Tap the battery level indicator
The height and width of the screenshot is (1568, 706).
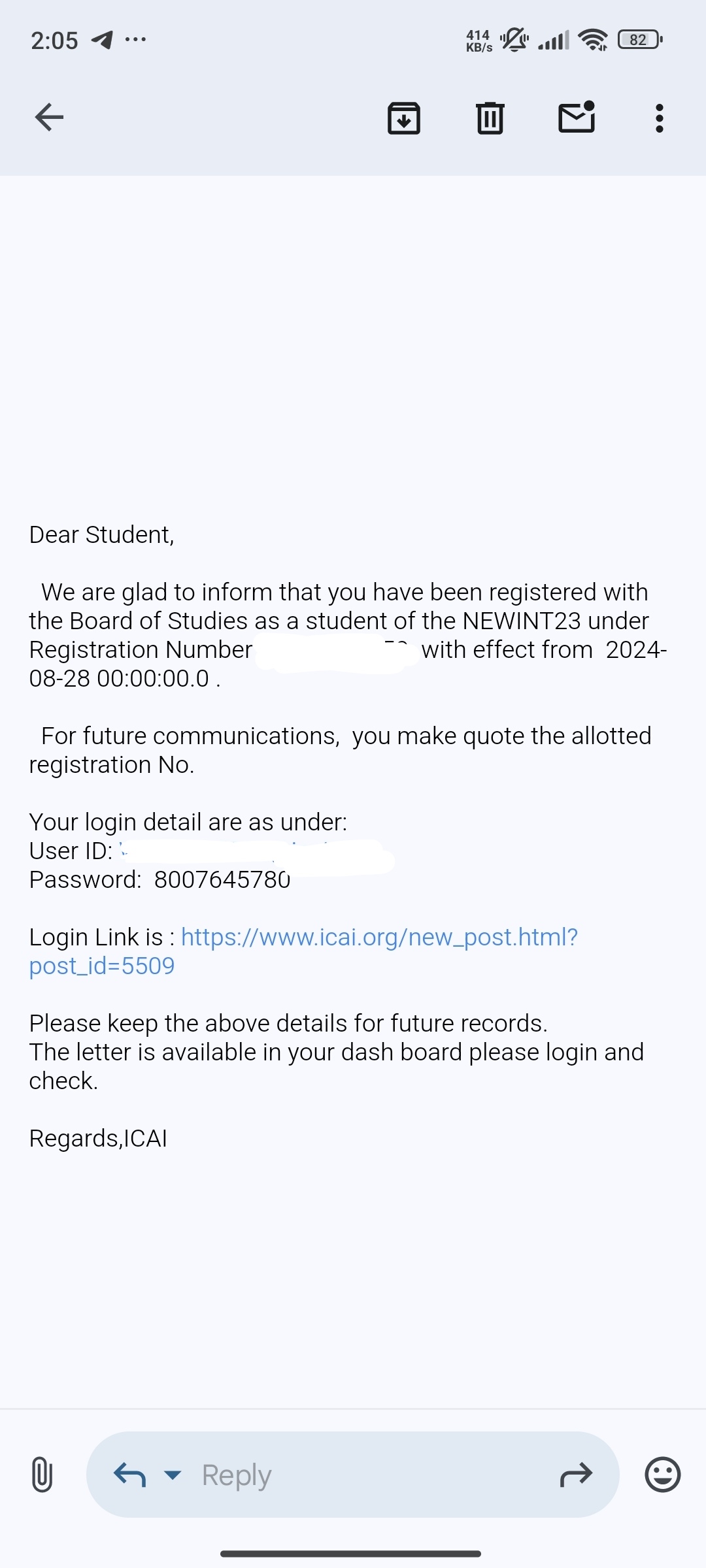(x=640, y=40)
